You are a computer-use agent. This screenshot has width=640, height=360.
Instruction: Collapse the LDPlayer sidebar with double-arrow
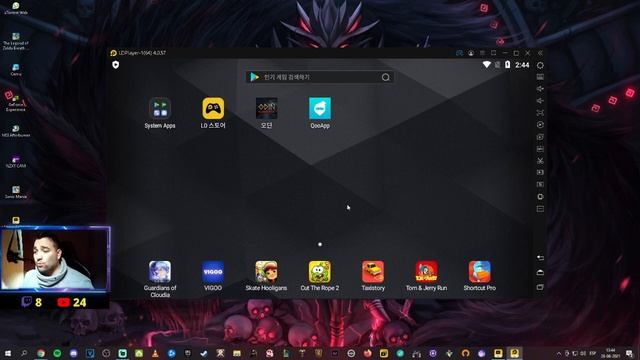(x=540, y=53)
